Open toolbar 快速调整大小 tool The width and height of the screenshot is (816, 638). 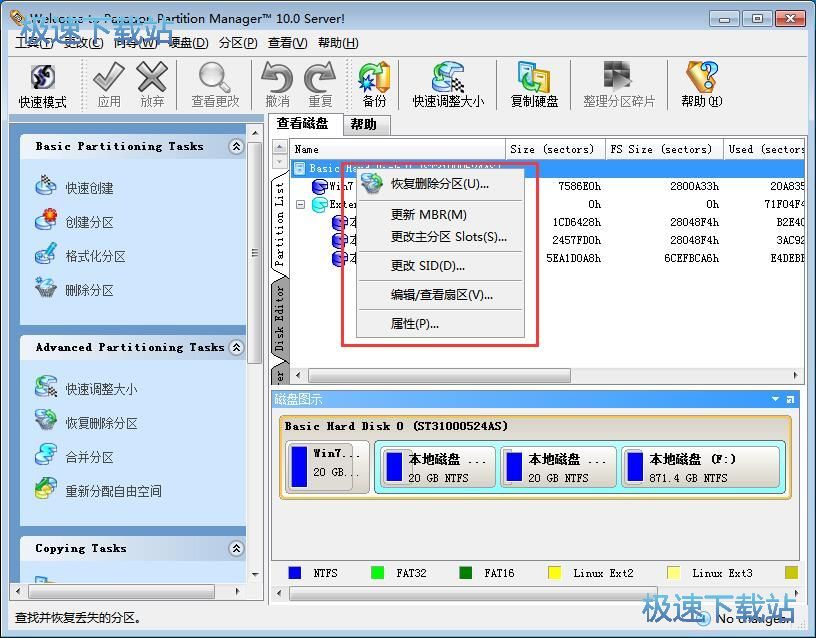pyautogui.click(x=448, y=86)
